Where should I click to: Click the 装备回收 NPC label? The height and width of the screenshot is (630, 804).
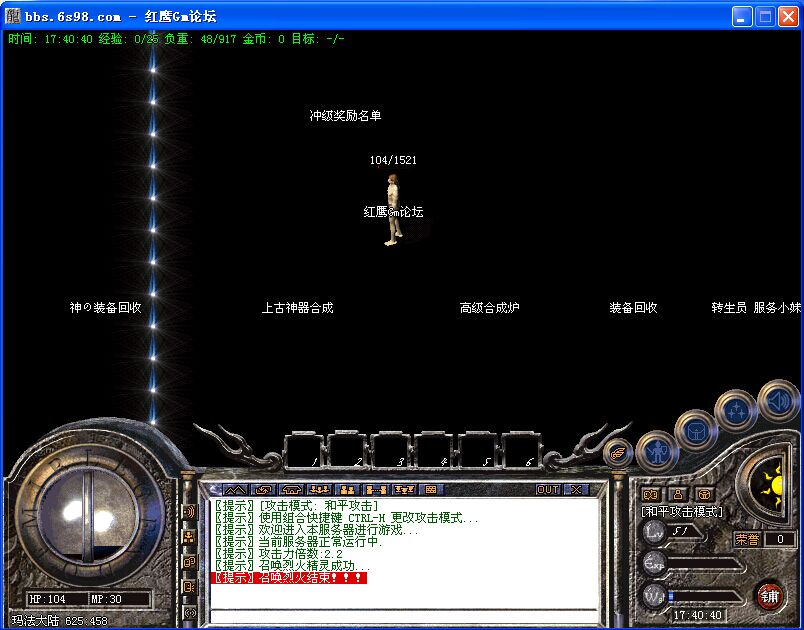click(633, 308)
